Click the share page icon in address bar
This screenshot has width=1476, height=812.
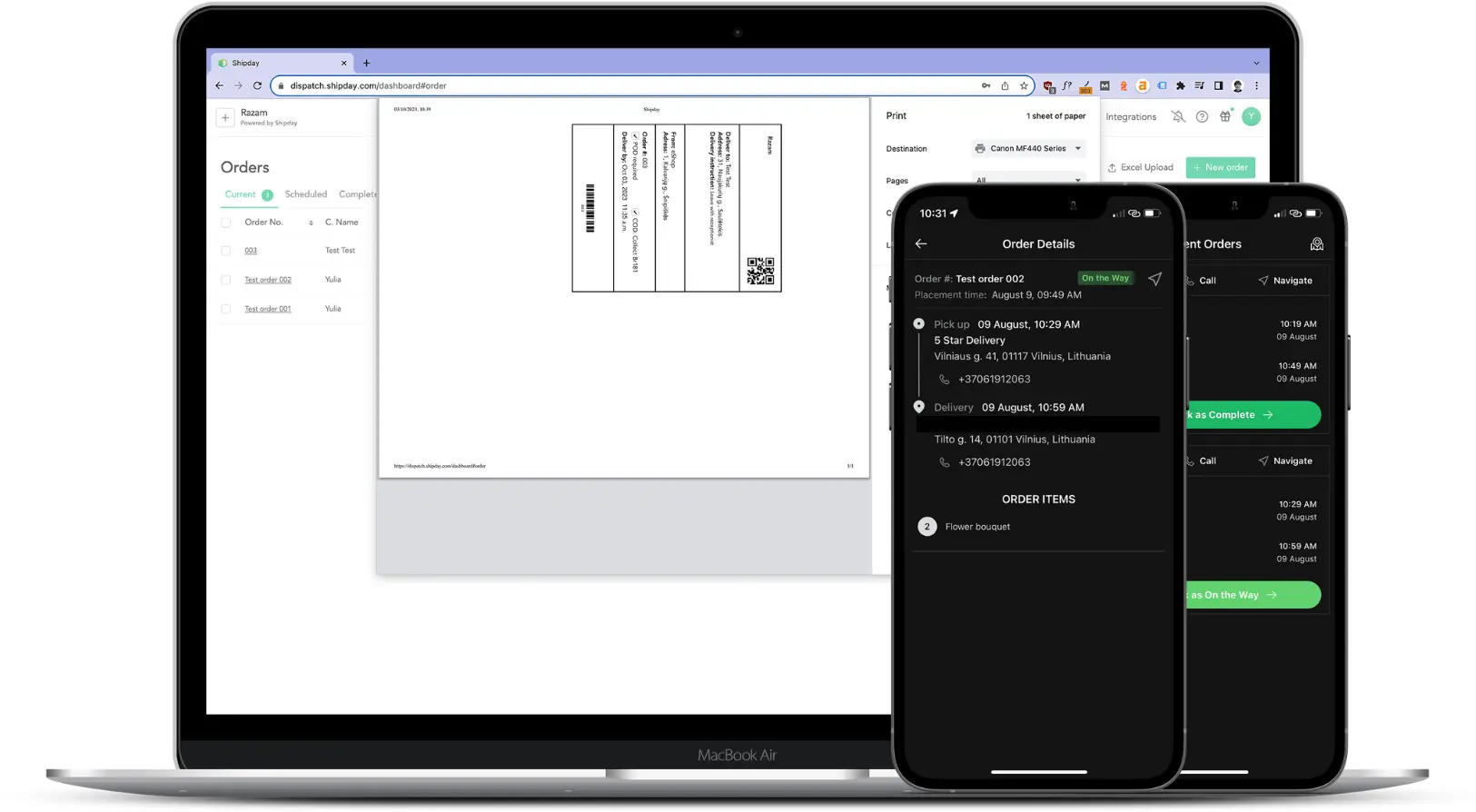1005,85
